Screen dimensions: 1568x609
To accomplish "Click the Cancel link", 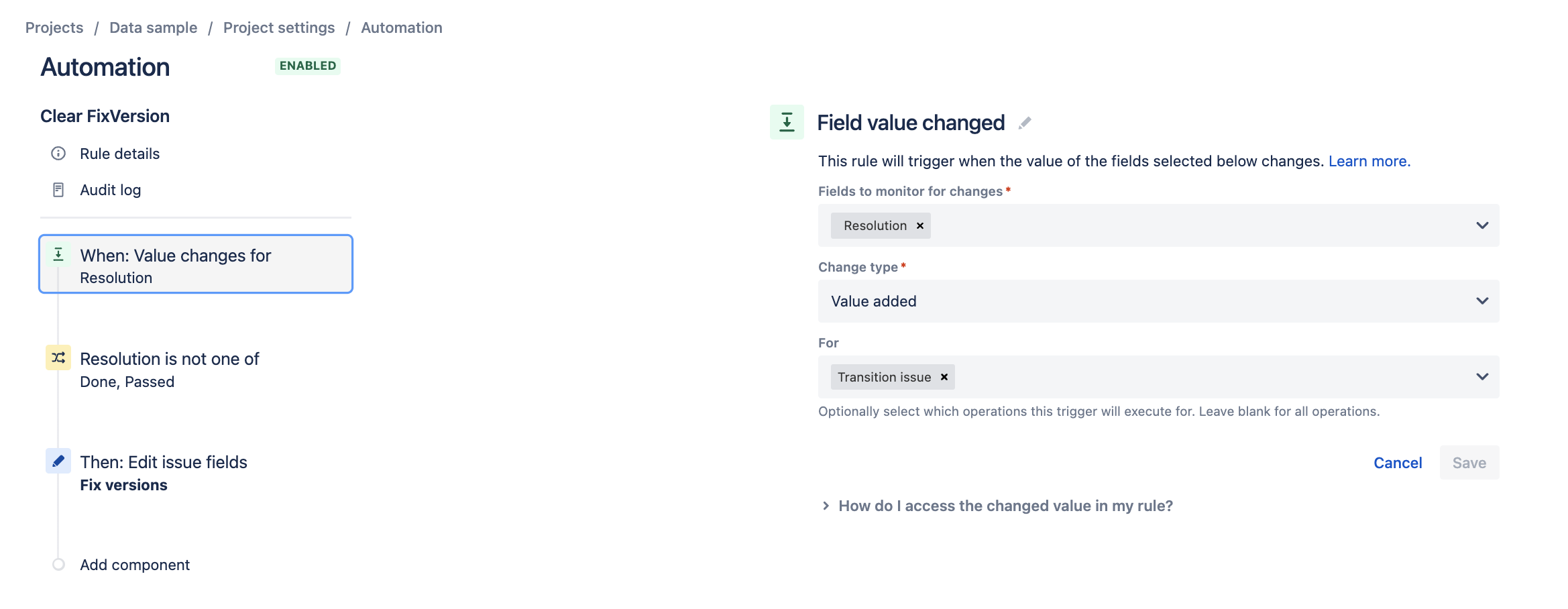I will [x=1397, y=462].
